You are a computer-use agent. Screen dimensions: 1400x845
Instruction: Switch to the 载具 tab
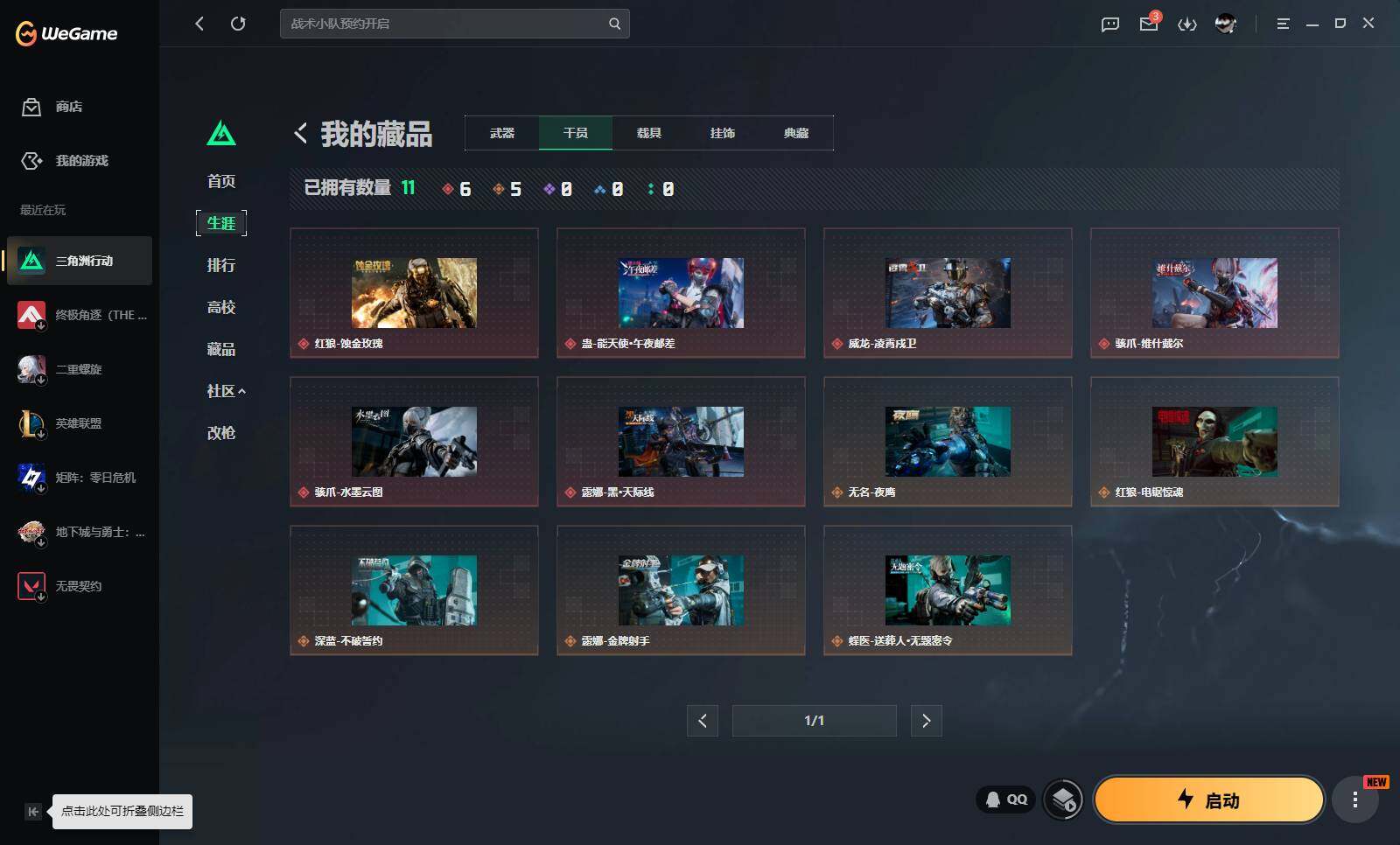(649, 133)
